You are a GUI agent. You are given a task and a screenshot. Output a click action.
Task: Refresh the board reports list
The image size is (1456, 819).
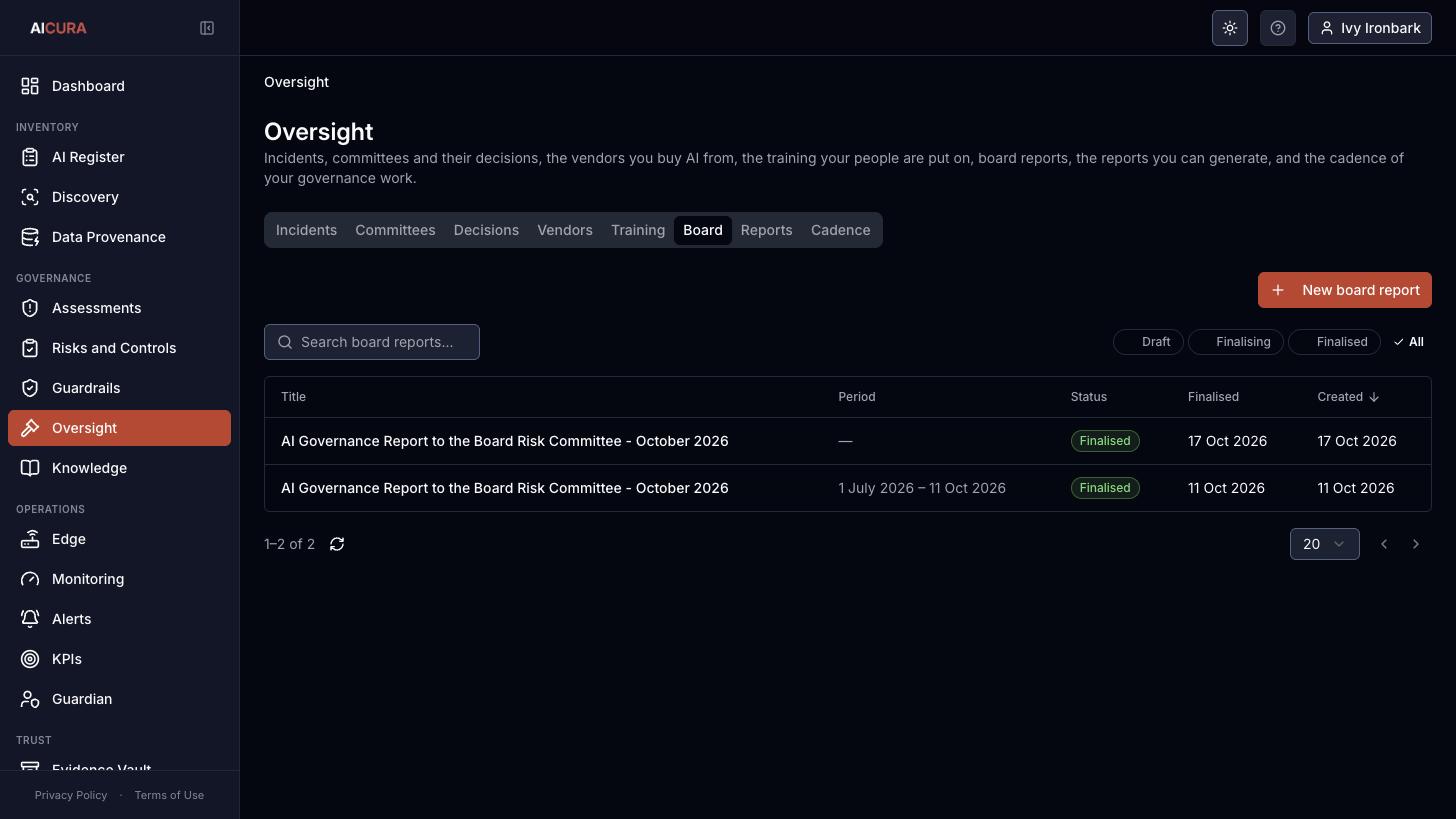[x=337, y=544]
